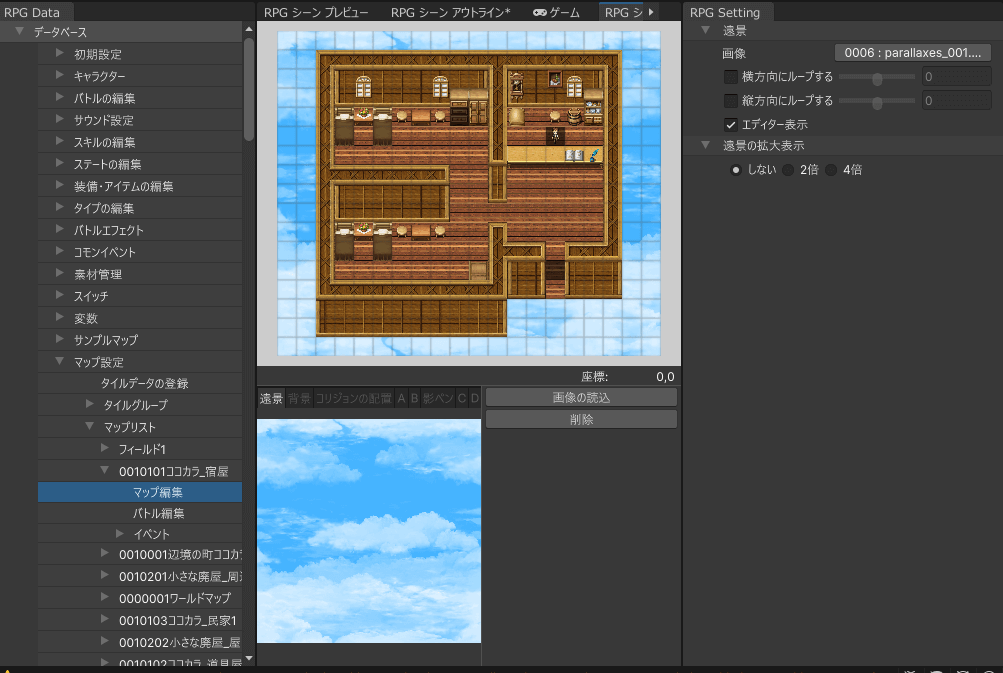1003x673 pixels.
Task: Click the RPG Data scrollbar down arrow
Action: (x=248, y=660)
